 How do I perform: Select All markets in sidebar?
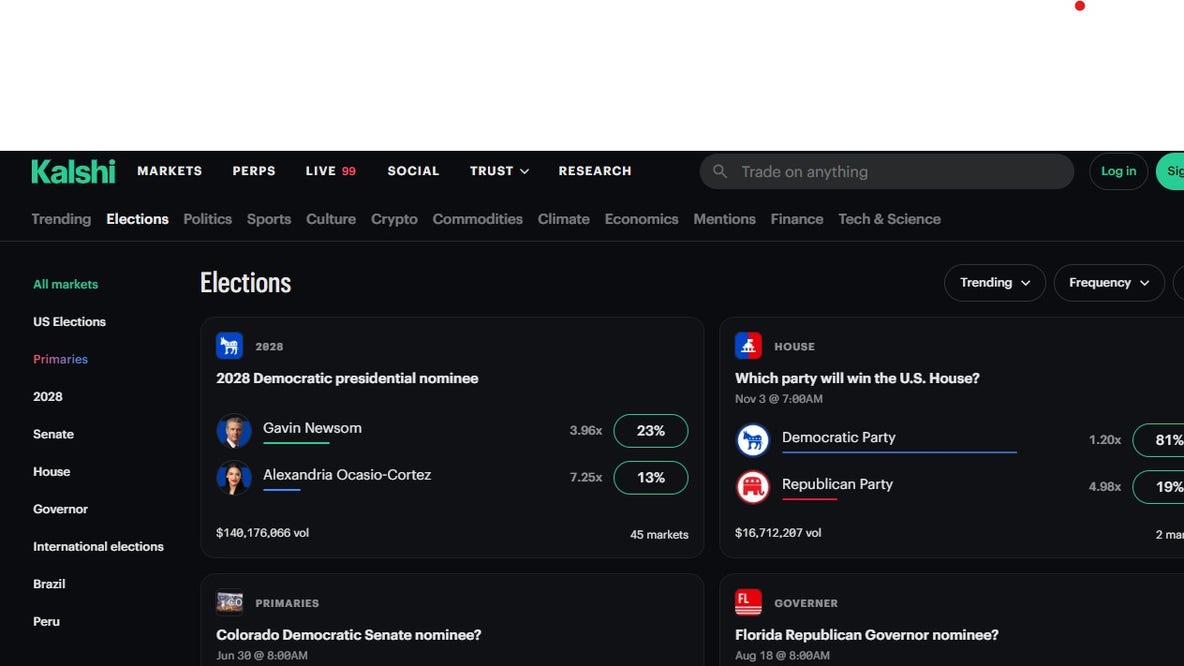66,285
